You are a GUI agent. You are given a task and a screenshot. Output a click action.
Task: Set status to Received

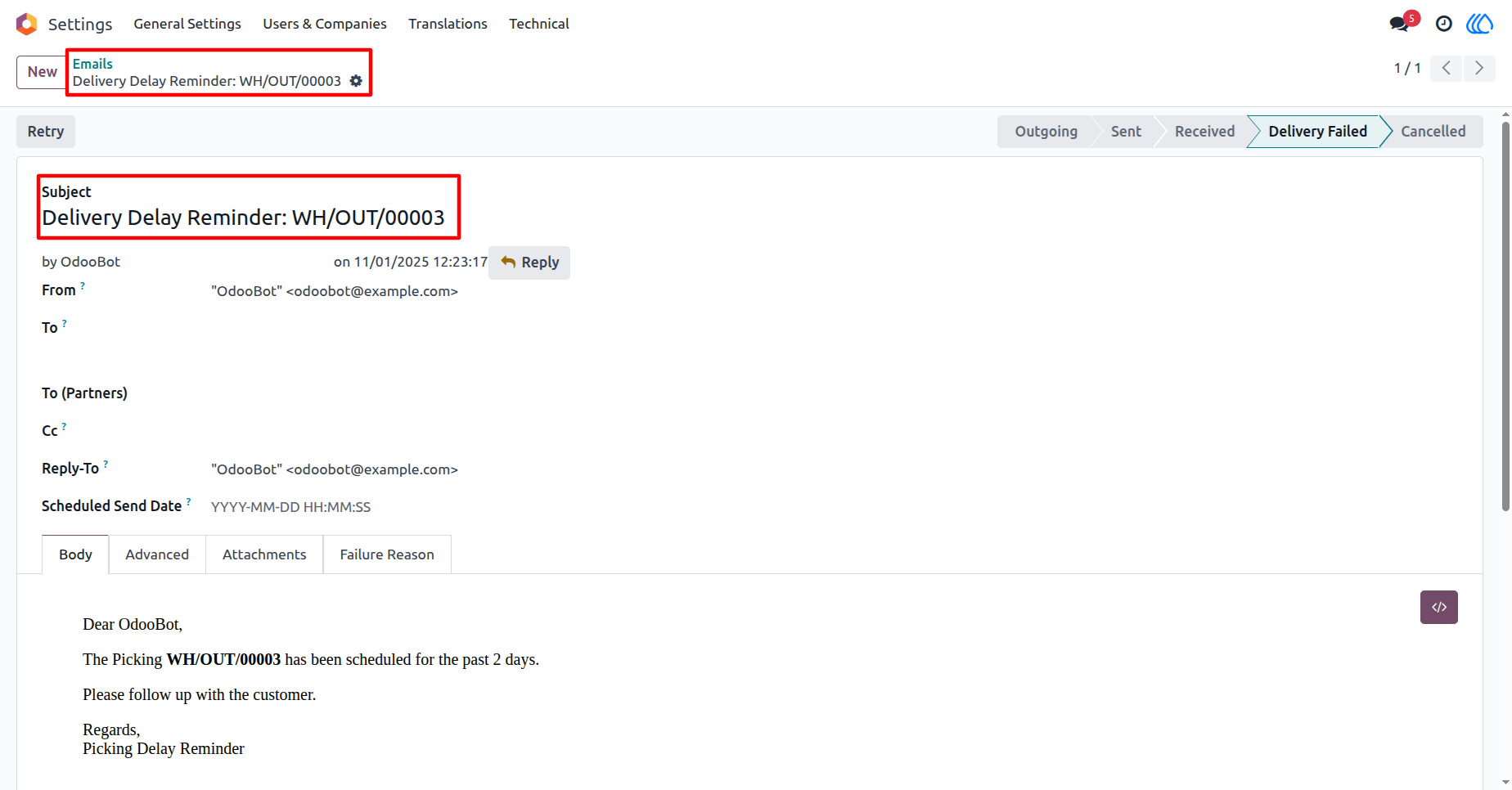coord(1204,132)
